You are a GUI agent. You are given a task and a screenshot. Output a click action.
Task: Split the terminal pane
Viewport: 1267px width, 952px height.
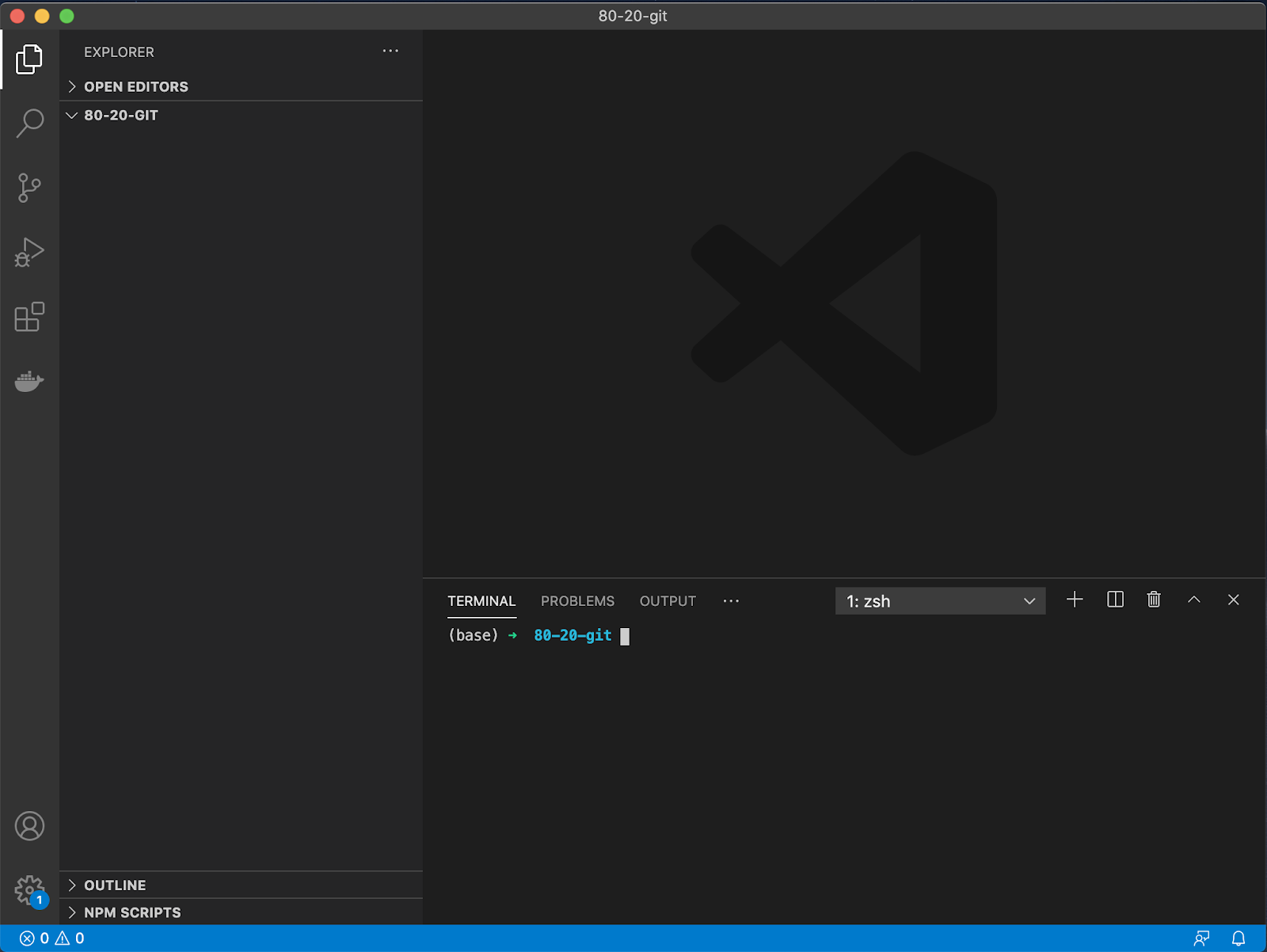pos(1115,600)
